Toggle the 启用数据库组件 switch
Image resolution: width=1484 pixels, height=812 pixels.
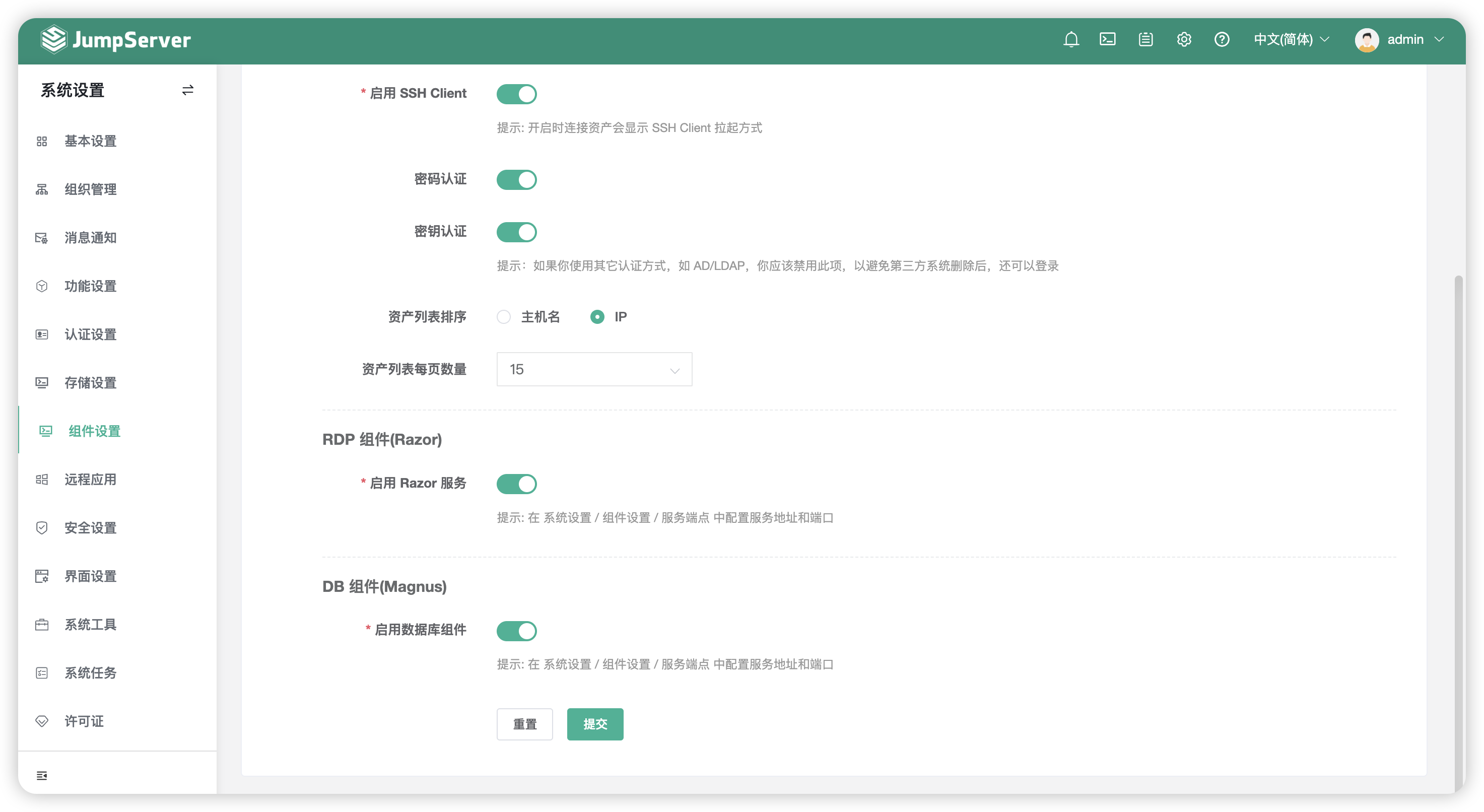point(516,631)
